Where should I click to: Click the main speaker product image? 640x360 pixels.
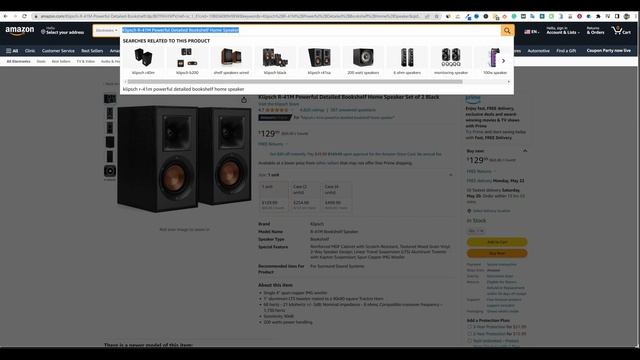pyautogui.click(x=184, y=159)
